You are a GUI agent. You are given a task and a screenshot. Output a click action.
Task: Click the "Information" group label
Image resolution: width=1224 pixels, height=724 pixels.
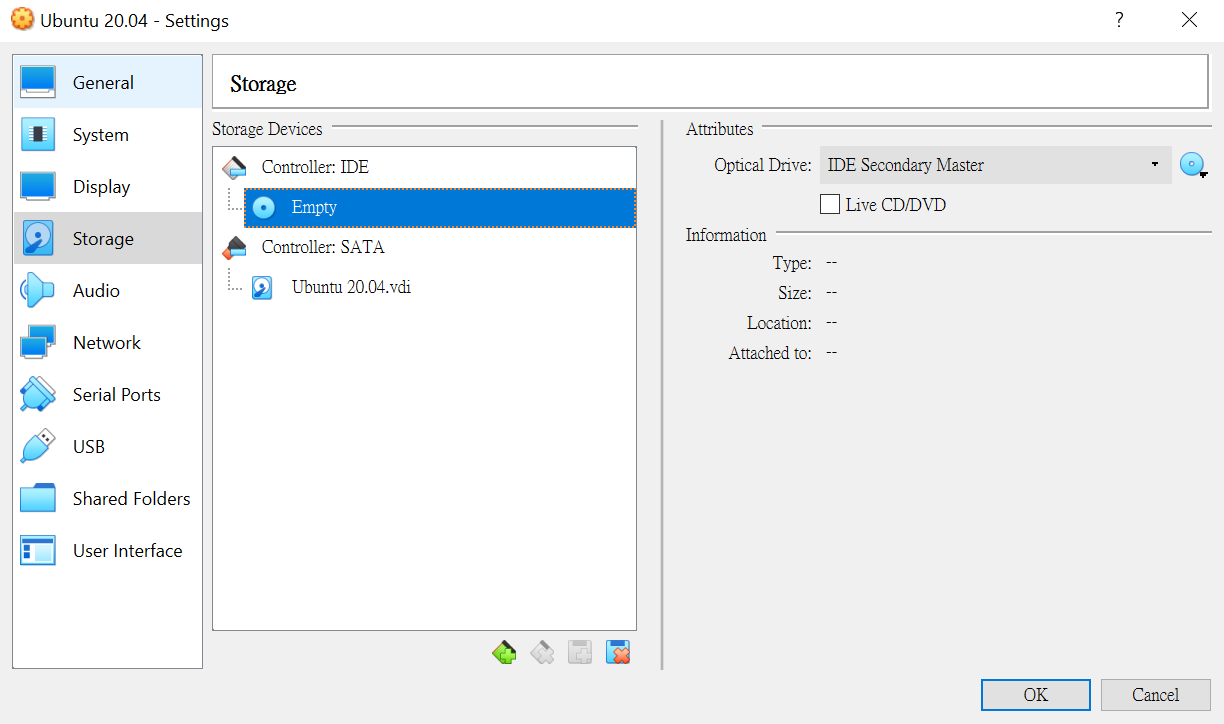[726, 235]
